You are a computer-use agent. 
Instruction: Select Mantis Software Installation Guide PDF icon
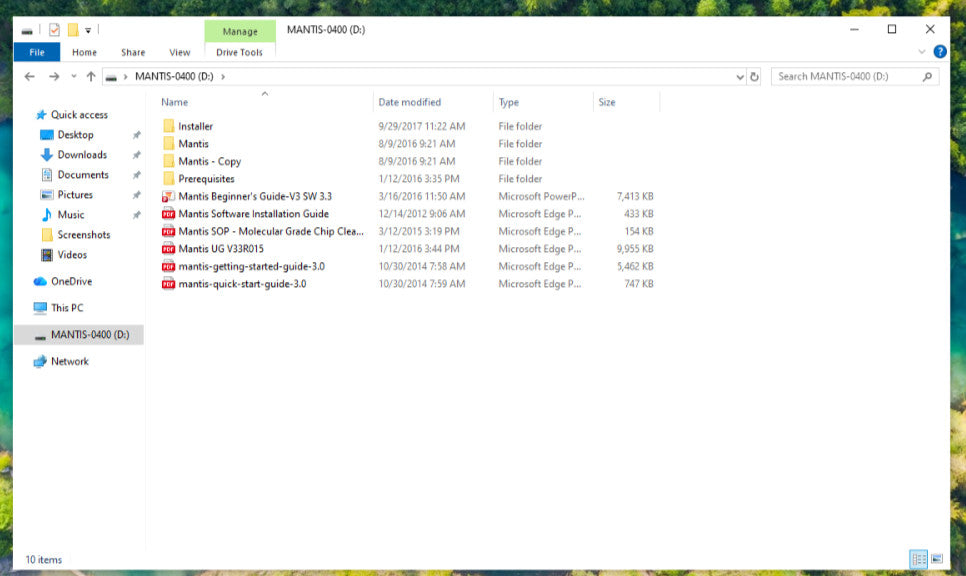click(168, 214)
